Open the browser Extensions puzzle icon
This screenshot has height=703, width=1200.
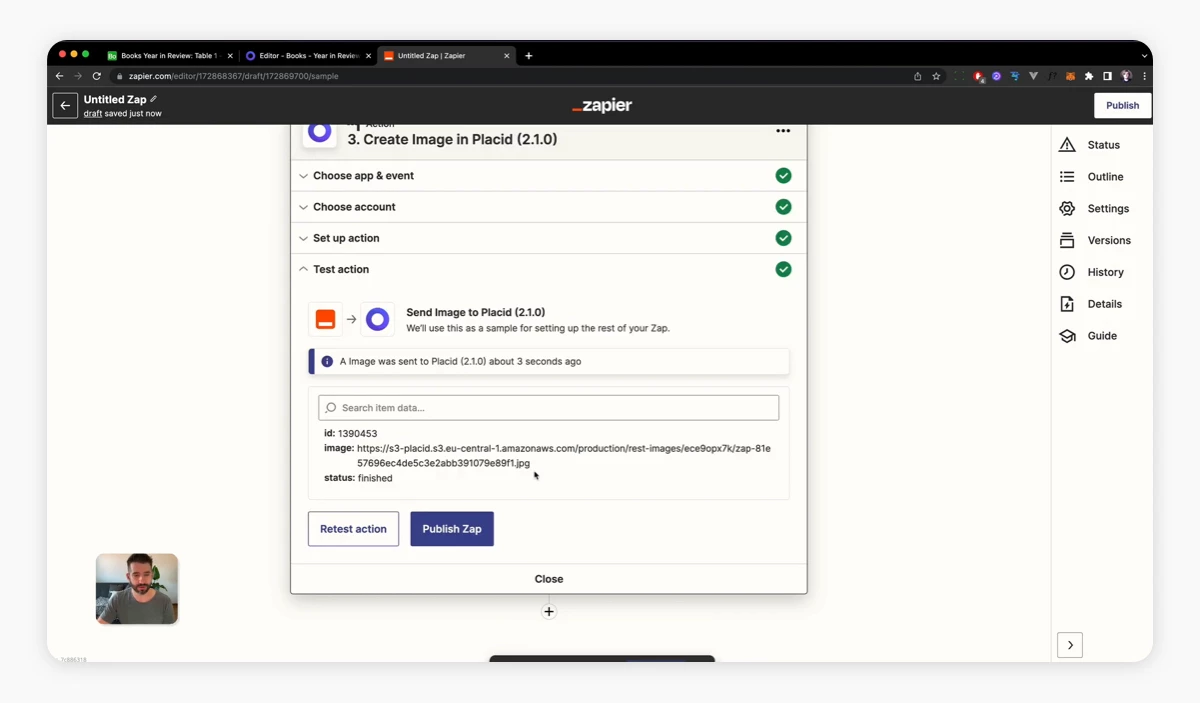(x=1089, y=76)
